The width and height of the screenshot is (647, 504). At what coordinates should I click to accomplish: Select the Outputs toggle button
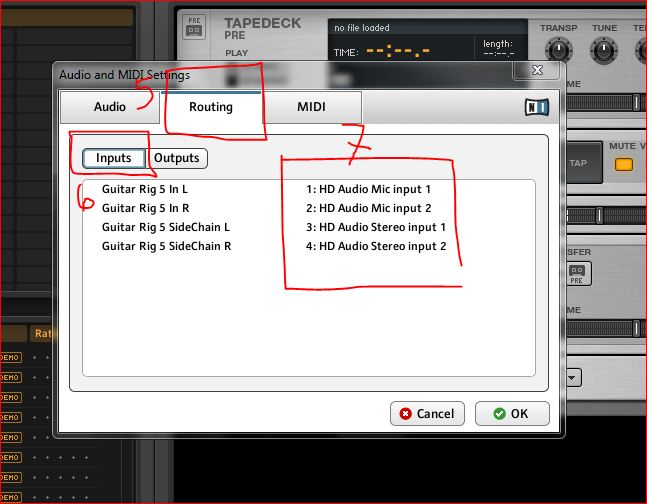pos(177,158)
